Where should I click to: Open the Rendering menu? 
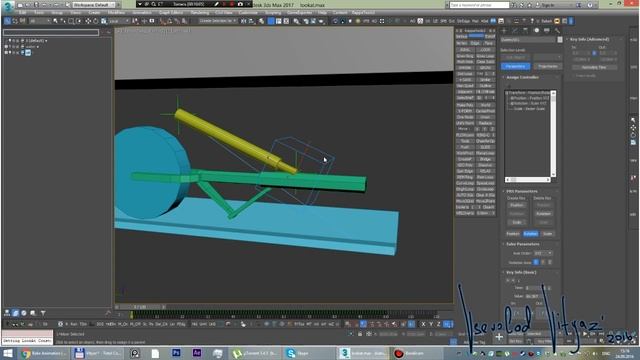tap(200, 13)
